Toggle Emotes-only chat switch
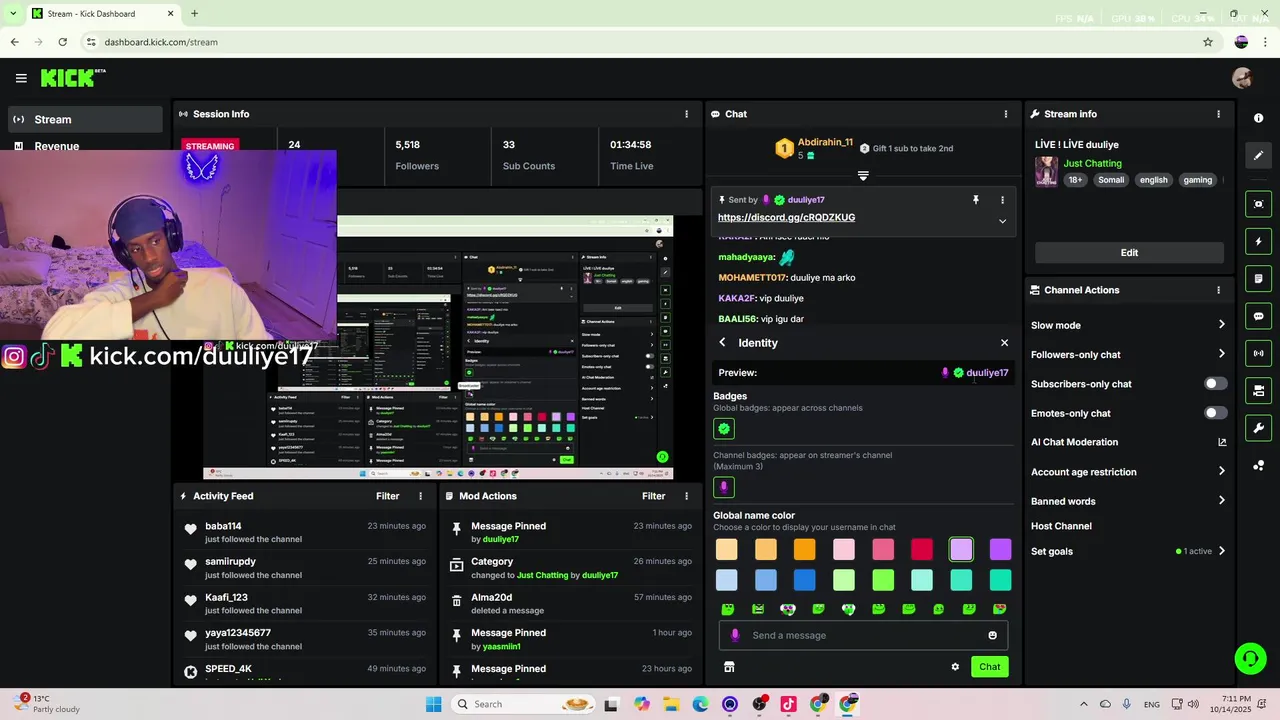This screenshot has height=720, width=1280. [1215, 413]
